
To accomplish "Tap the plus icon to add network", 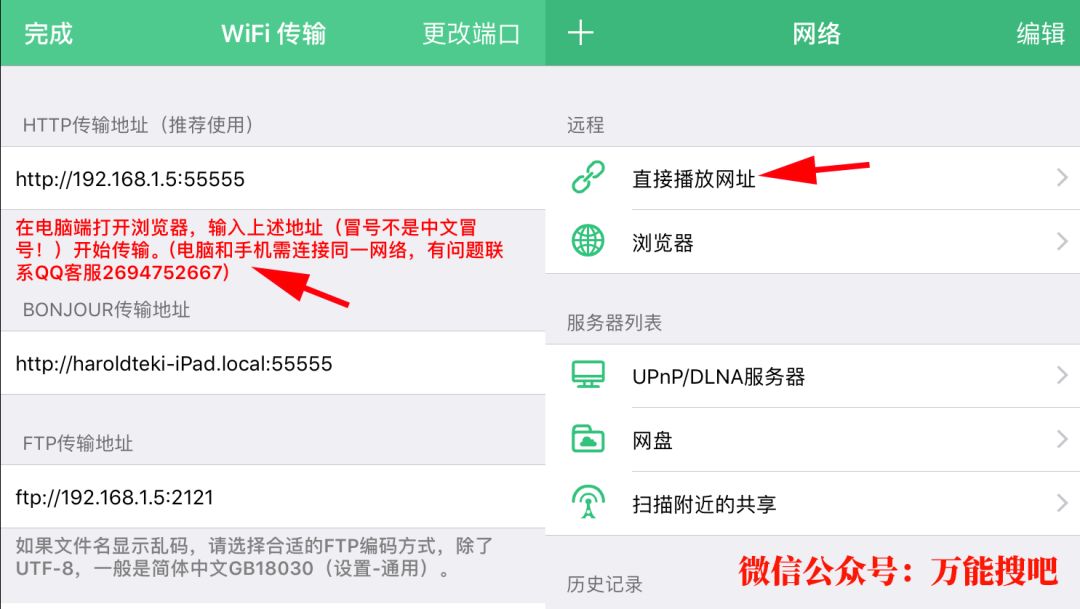I will point(580,33).
